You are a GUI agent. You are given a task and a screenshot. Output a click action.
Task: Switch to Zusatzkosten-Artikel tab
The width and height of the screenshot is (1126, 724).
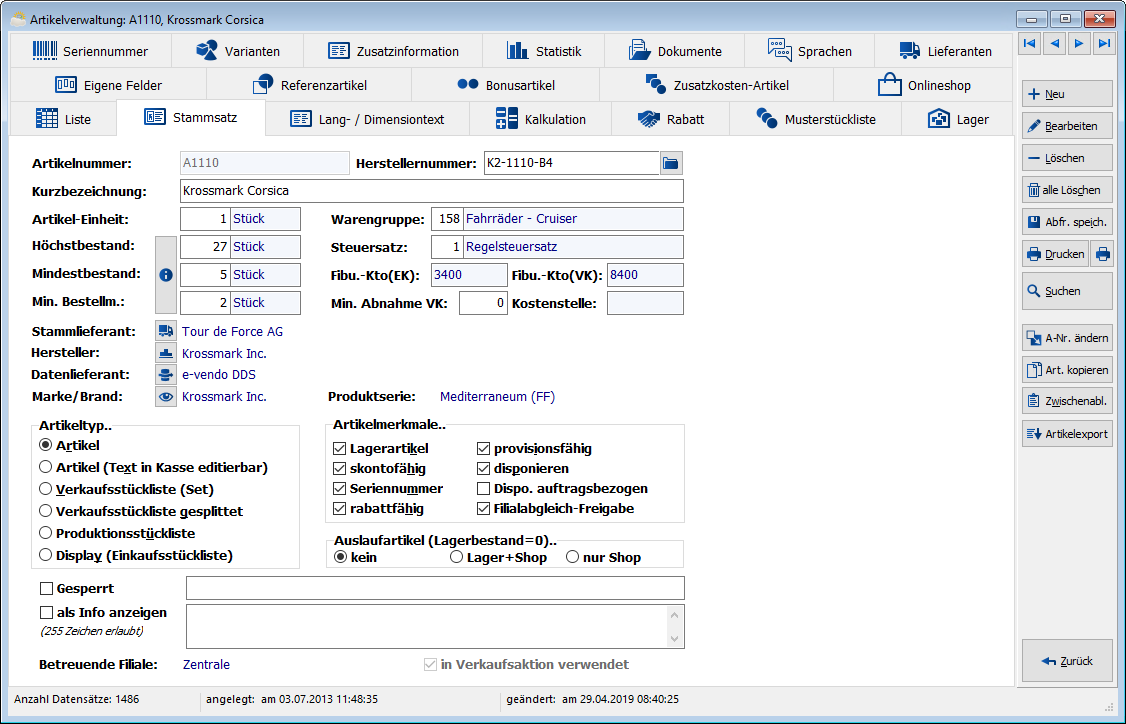coord(716,85)
